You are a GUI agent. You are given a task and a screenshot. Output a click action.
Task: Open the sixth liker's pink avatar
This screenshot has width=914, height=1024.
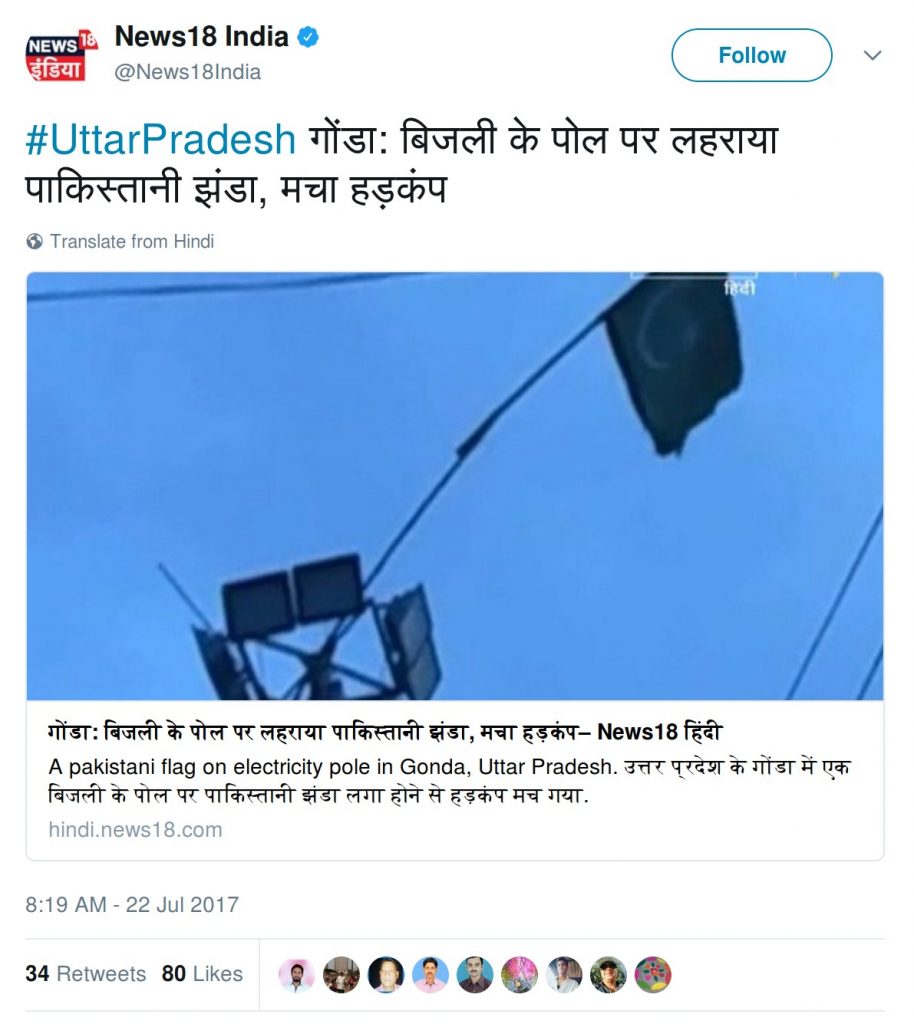pyautogui.click(x=520, y=975)
